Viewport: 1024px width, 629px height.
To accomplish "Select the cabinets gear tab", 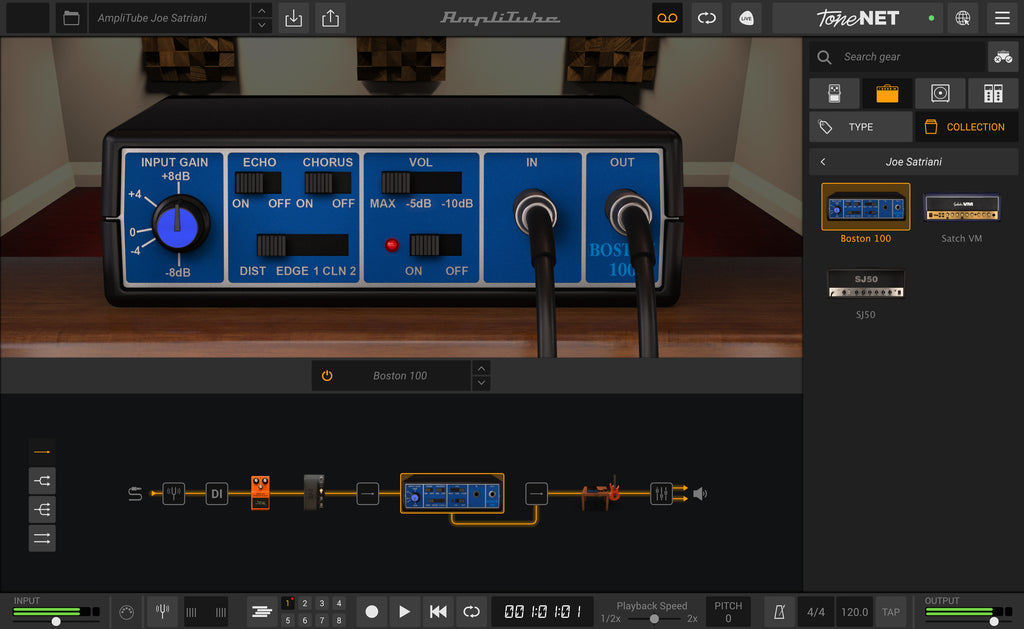I will pos(940,93).
